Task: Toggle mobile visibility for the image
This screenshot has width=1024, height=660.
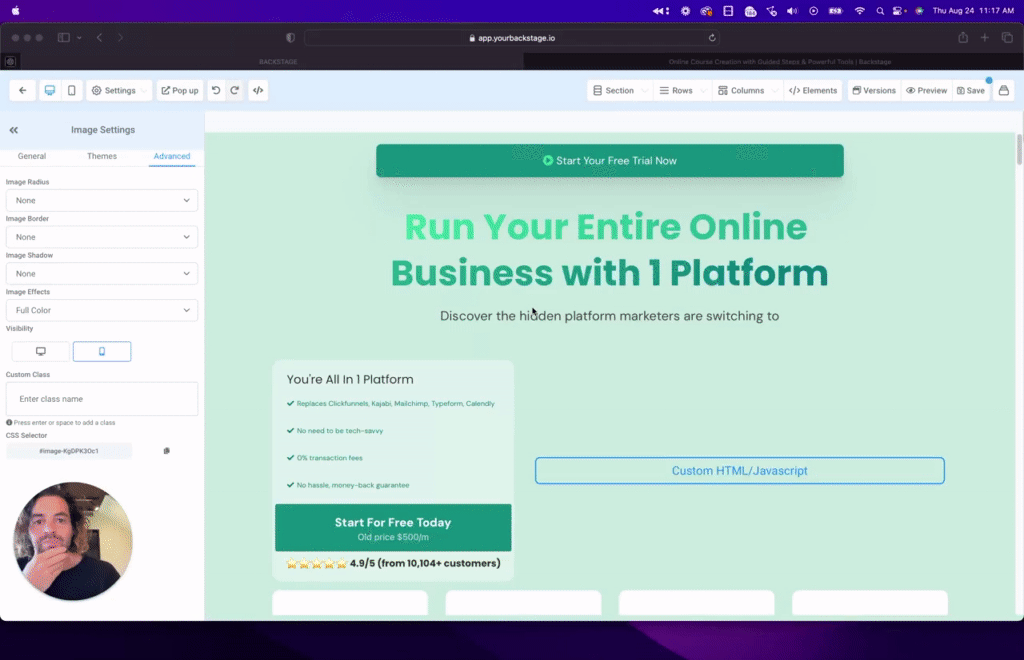Action: coord(102,351)
